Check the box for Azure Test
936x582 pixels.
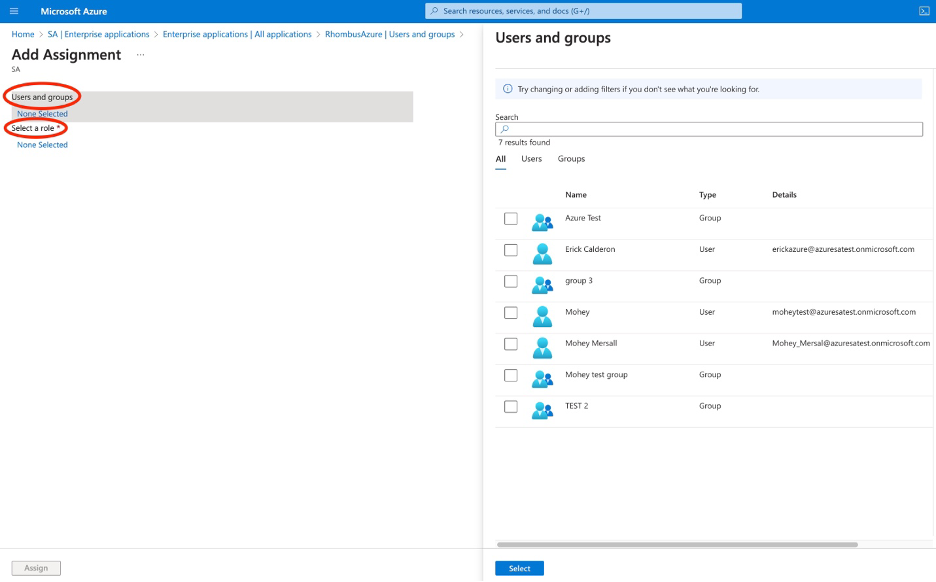tap(510, 218)
